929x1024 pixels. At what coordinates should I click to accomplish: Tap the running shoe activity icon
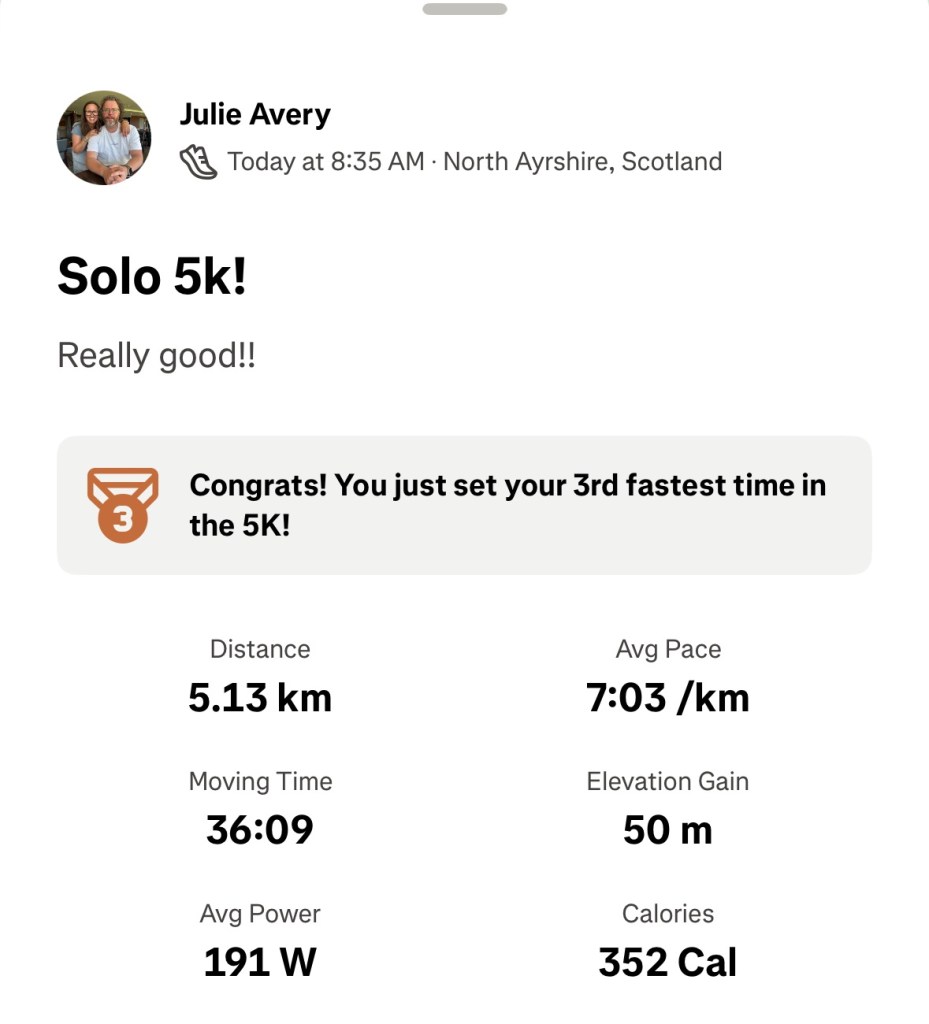click(x=198, y=162)
